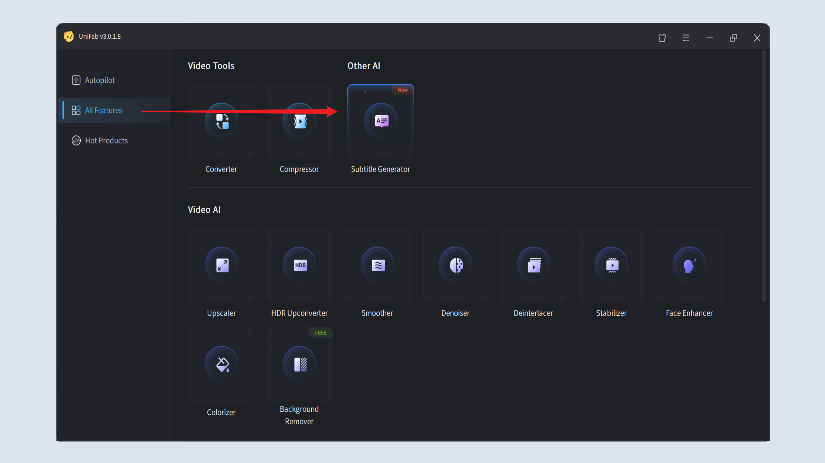The height and width of the screenshot is (463, 825).
Task: Click the Compressor label text
Action: pos(299,169)
